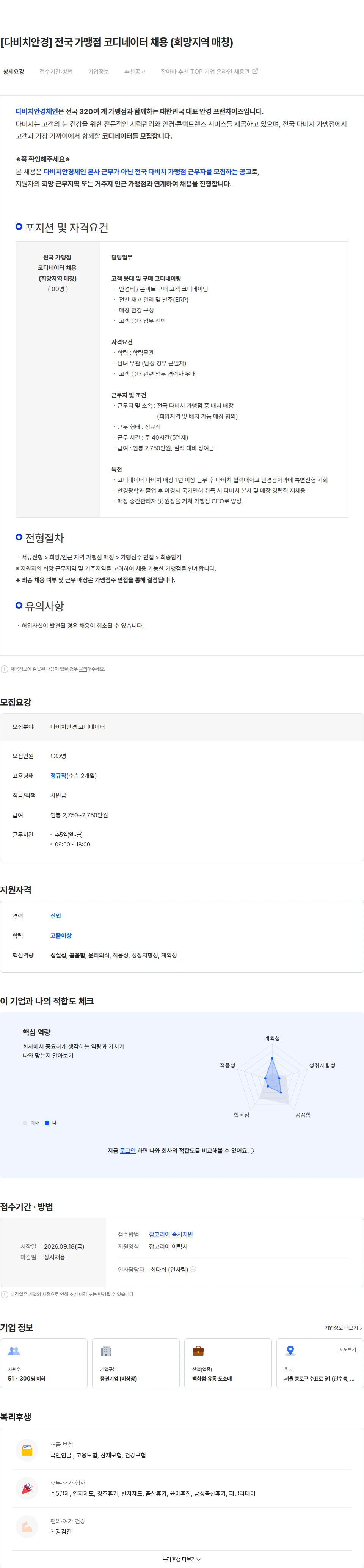Screen dimensions: 364x1568
Task: Open 기업정보 더보기
Action: point(343,1327)
